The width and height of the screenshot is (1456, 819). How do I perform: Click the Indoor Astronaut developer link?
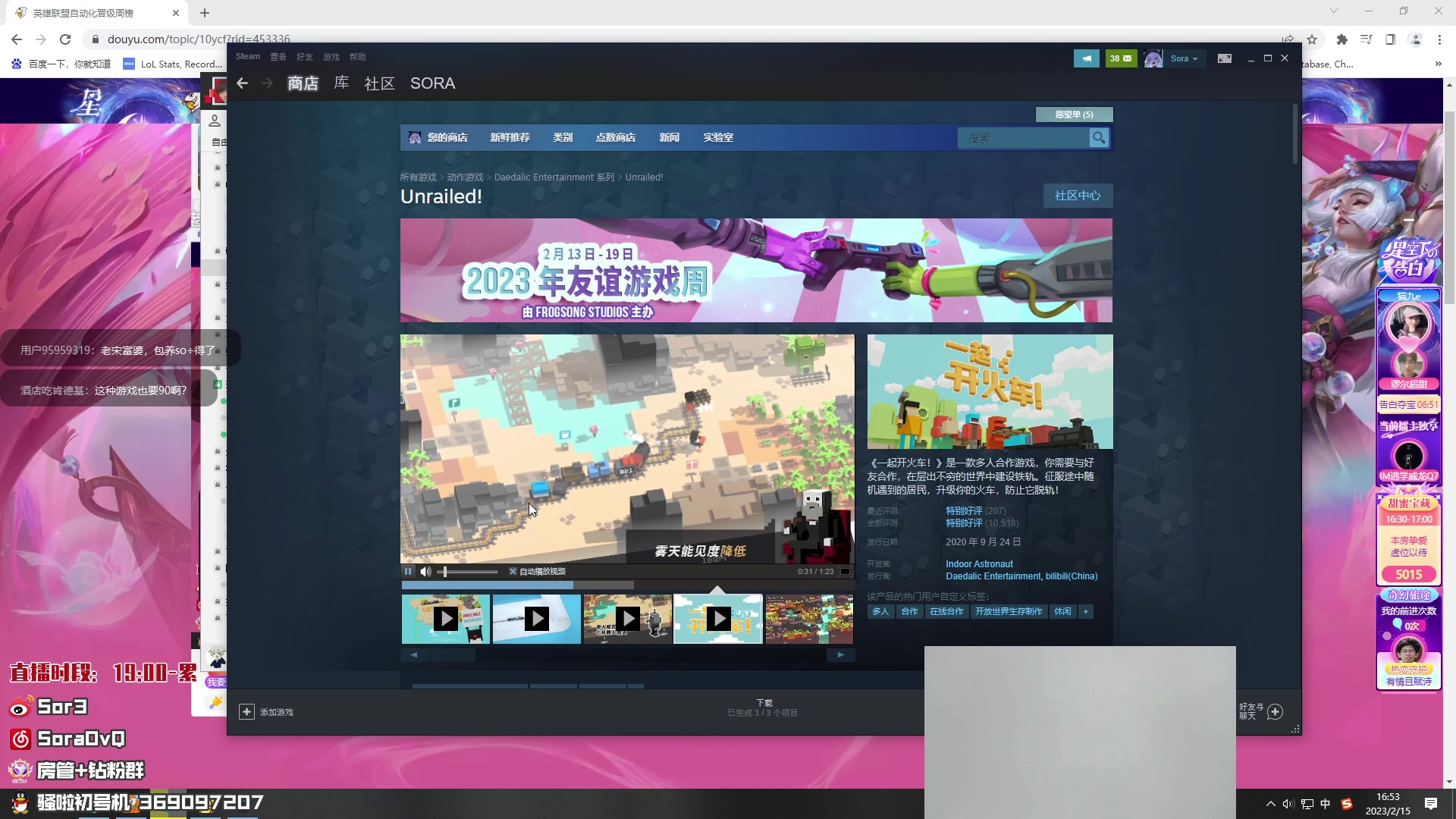(979, 564)
